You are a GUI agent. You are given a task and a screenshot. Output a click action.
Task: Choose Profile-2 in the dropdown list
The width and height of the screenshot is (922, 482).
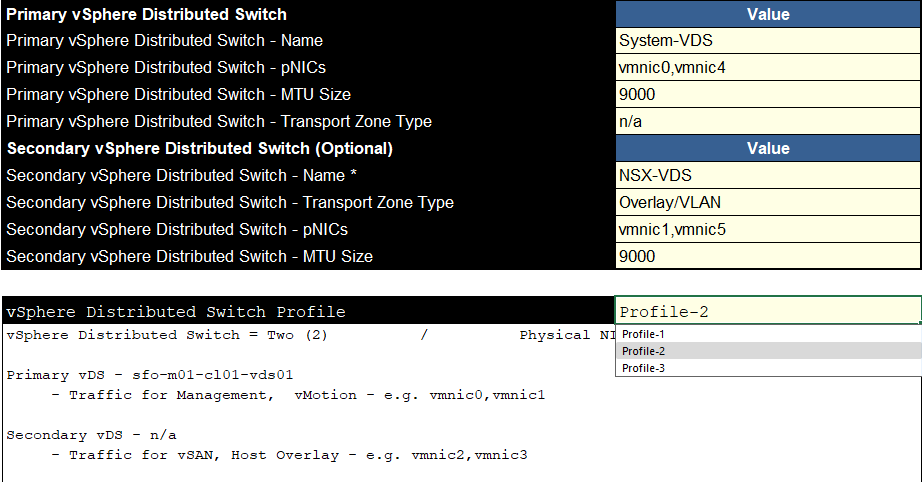[768, 351]
